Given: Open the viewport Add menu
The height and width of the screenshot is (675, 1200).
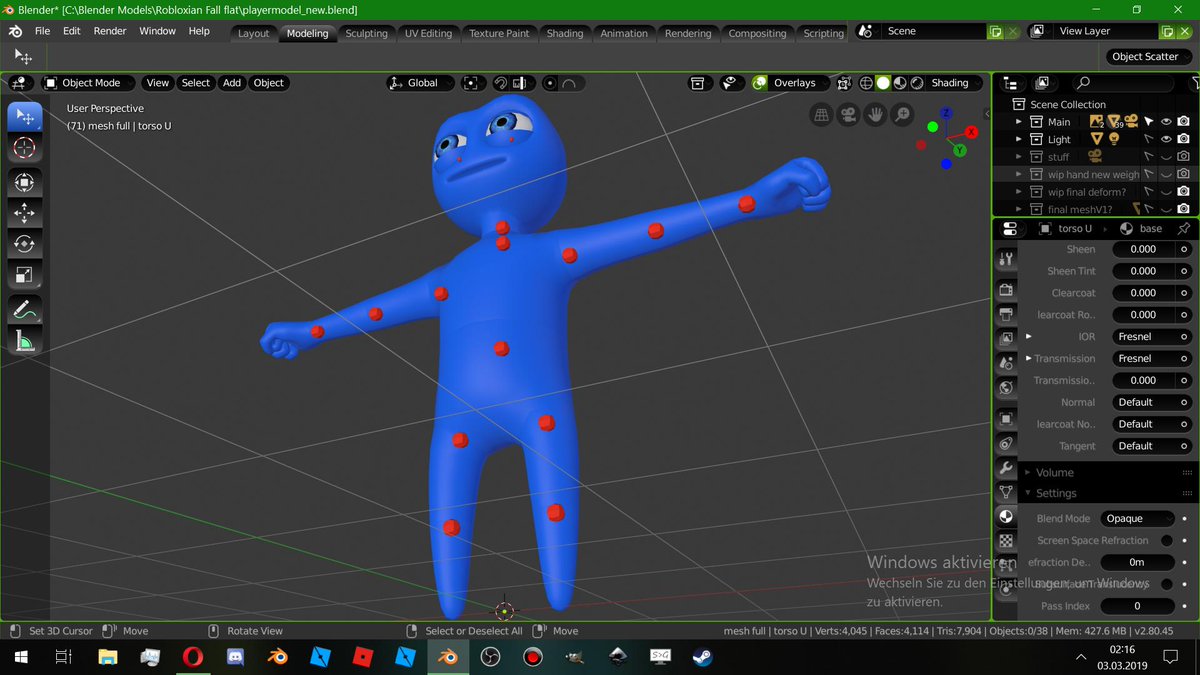Looking at the screenshot, I should [x=232, y=83].
